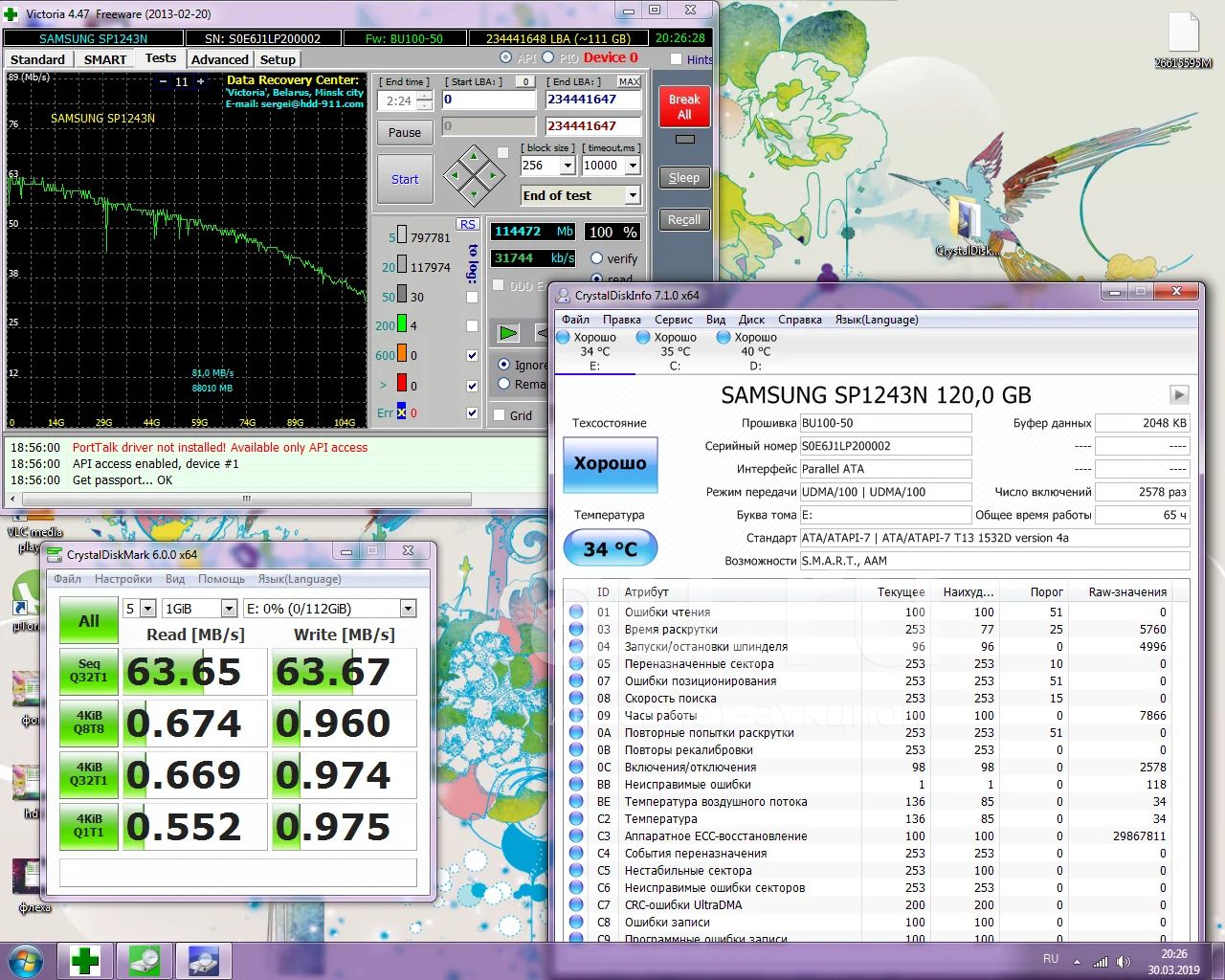Toggle to-log checkbox for Err row
Screen dimensions: 1225x980
tap(472, 412)
